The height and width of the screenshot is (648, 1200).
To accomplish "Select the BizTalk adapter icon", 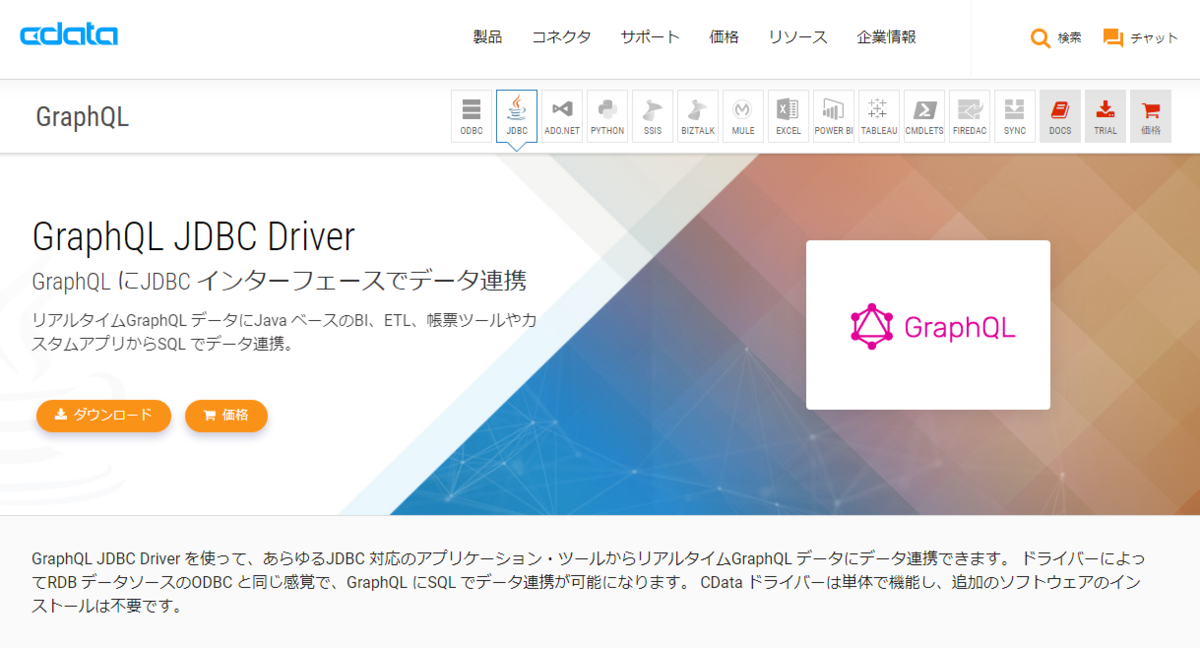I will [x=698, y=116].
